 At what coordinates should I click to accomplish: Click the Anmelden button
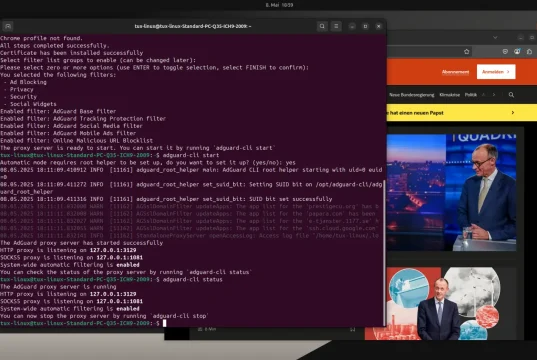click(x=496, y=72)
